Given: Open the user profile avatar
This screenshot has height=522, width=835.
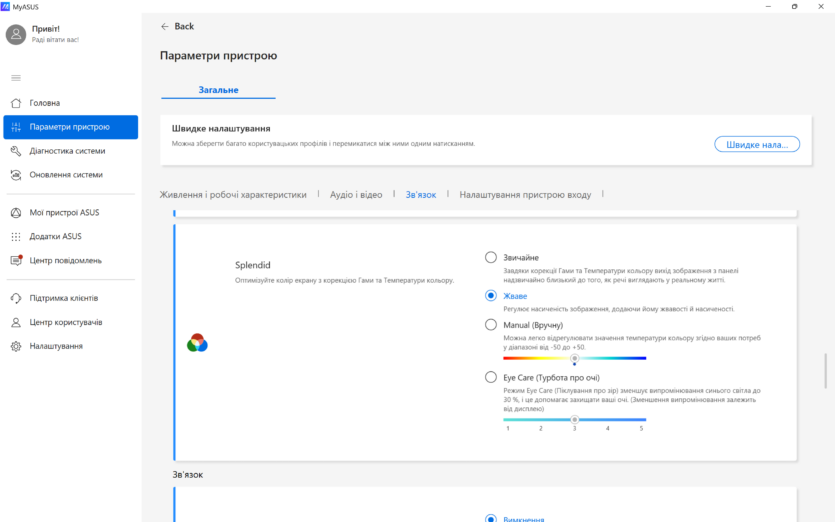Looking at the screenshot, I should pyautogui.click(x=16, y=35).
